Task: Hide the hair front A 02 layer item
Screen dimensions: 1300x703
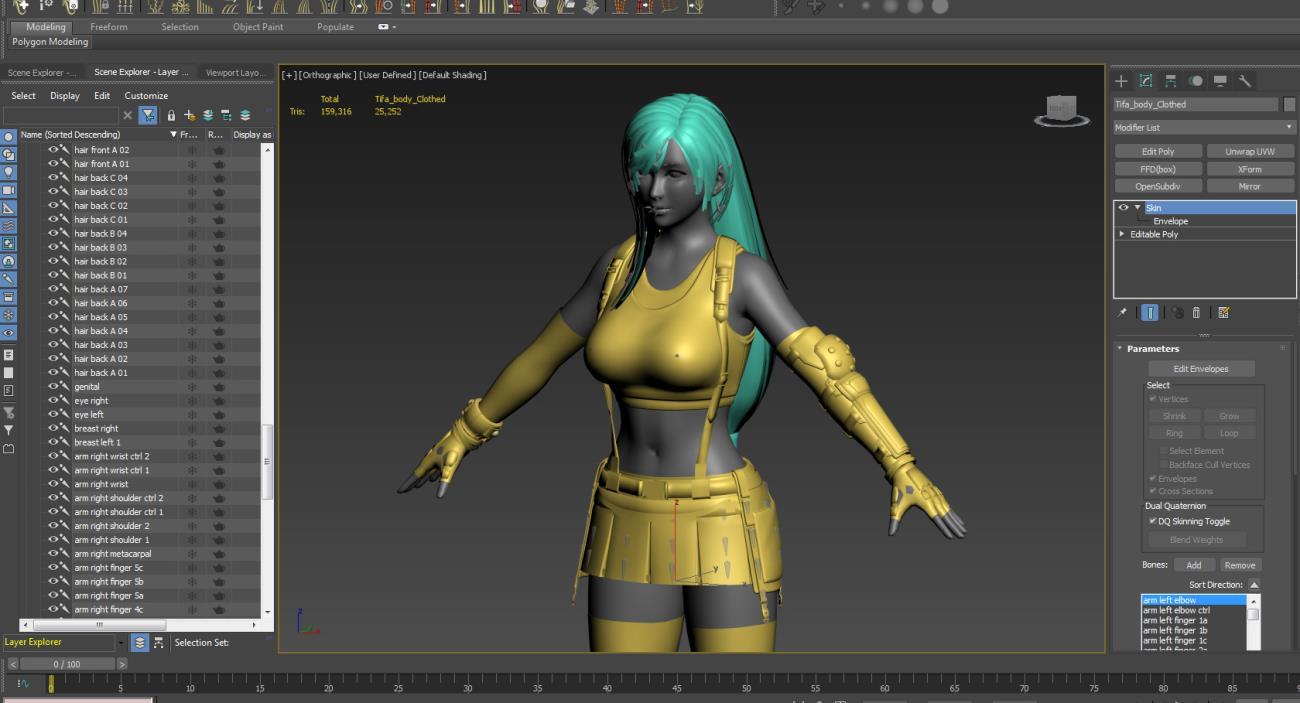Action: (x=54, y=150)
